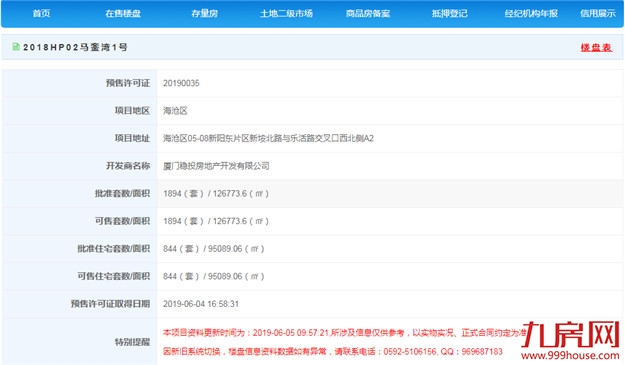This screenshot has width=625, height=365.
Task: Click the 批准住宅套数/面积 row label
Action: (114, 249)
